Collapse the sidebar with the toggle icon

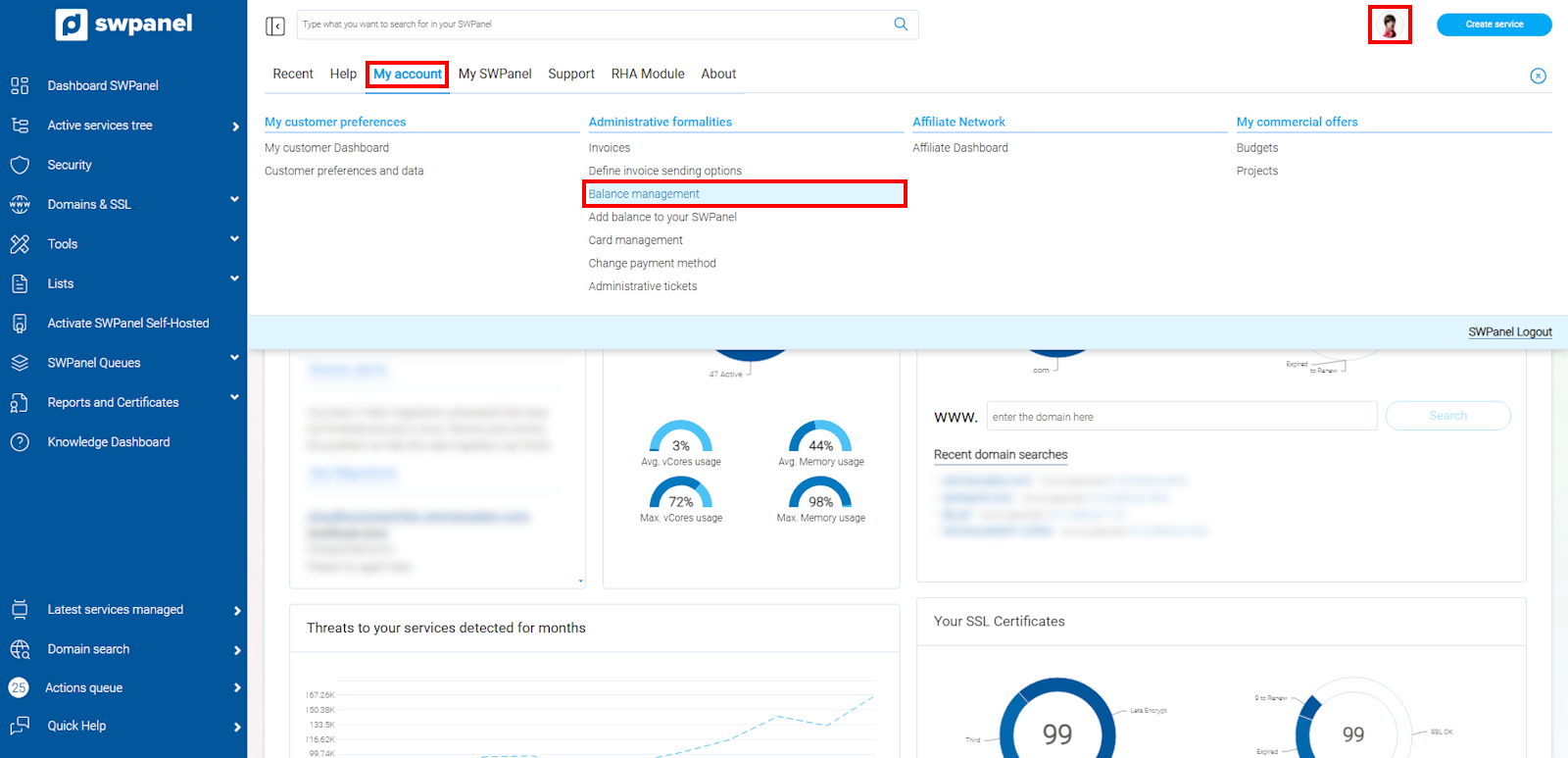click(x=275, y=25)
